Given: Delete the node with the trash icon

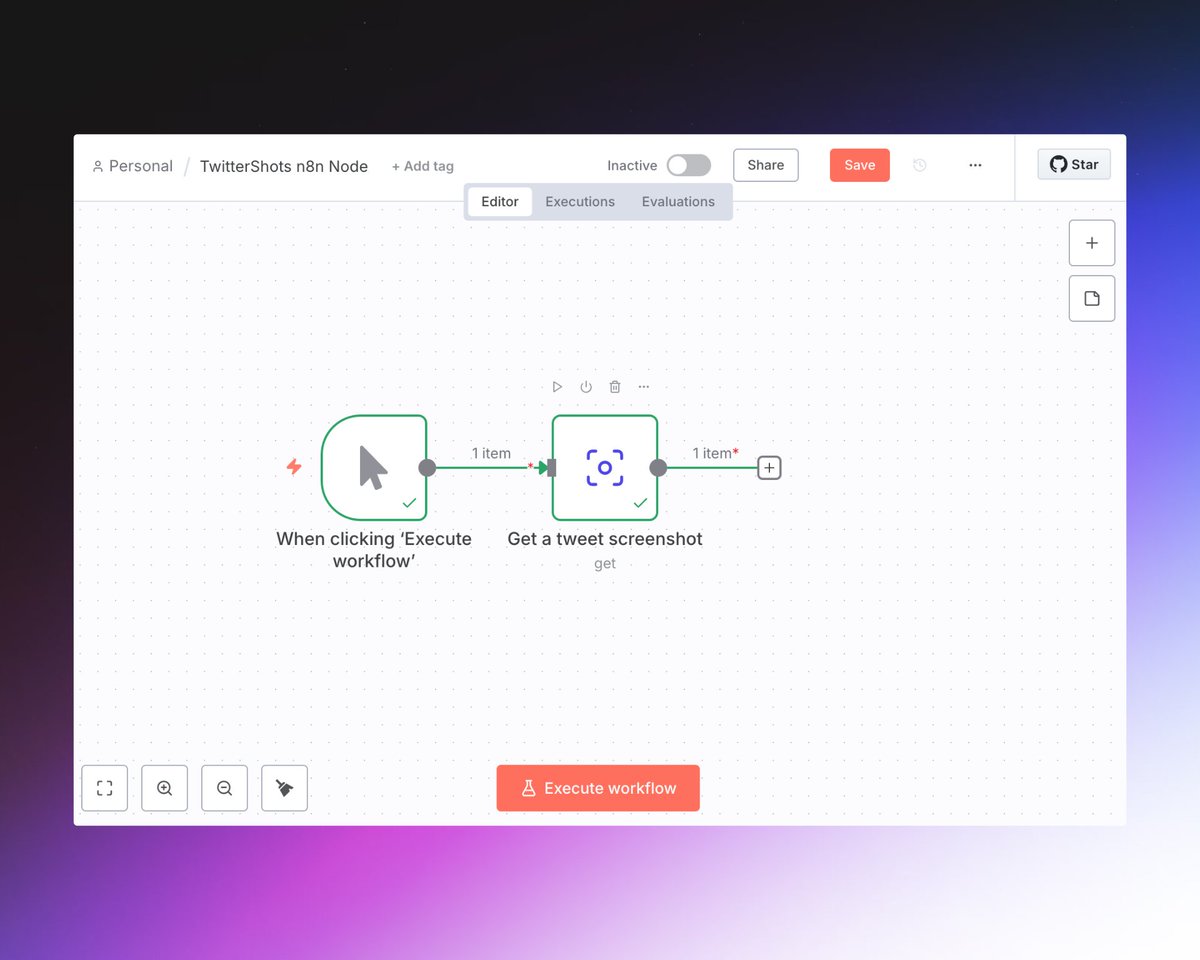Looking at the screenshot, I should [x=615, y=387].
